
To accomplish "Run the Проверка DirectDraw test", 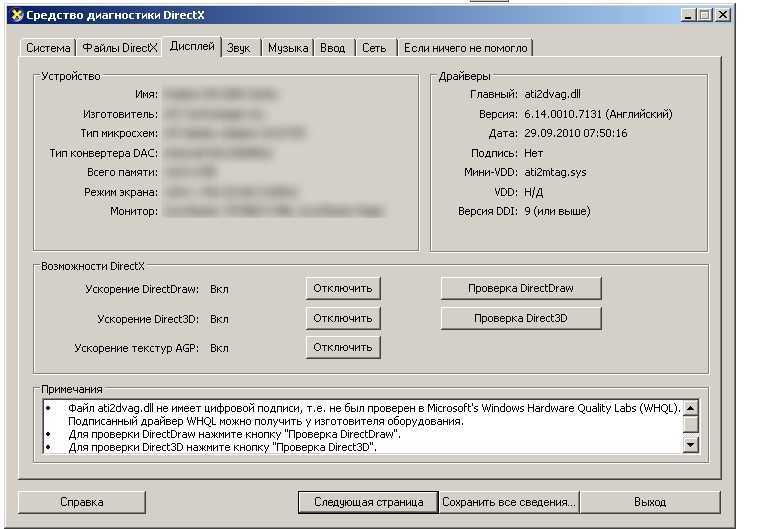I will click(x=521, y=288).
